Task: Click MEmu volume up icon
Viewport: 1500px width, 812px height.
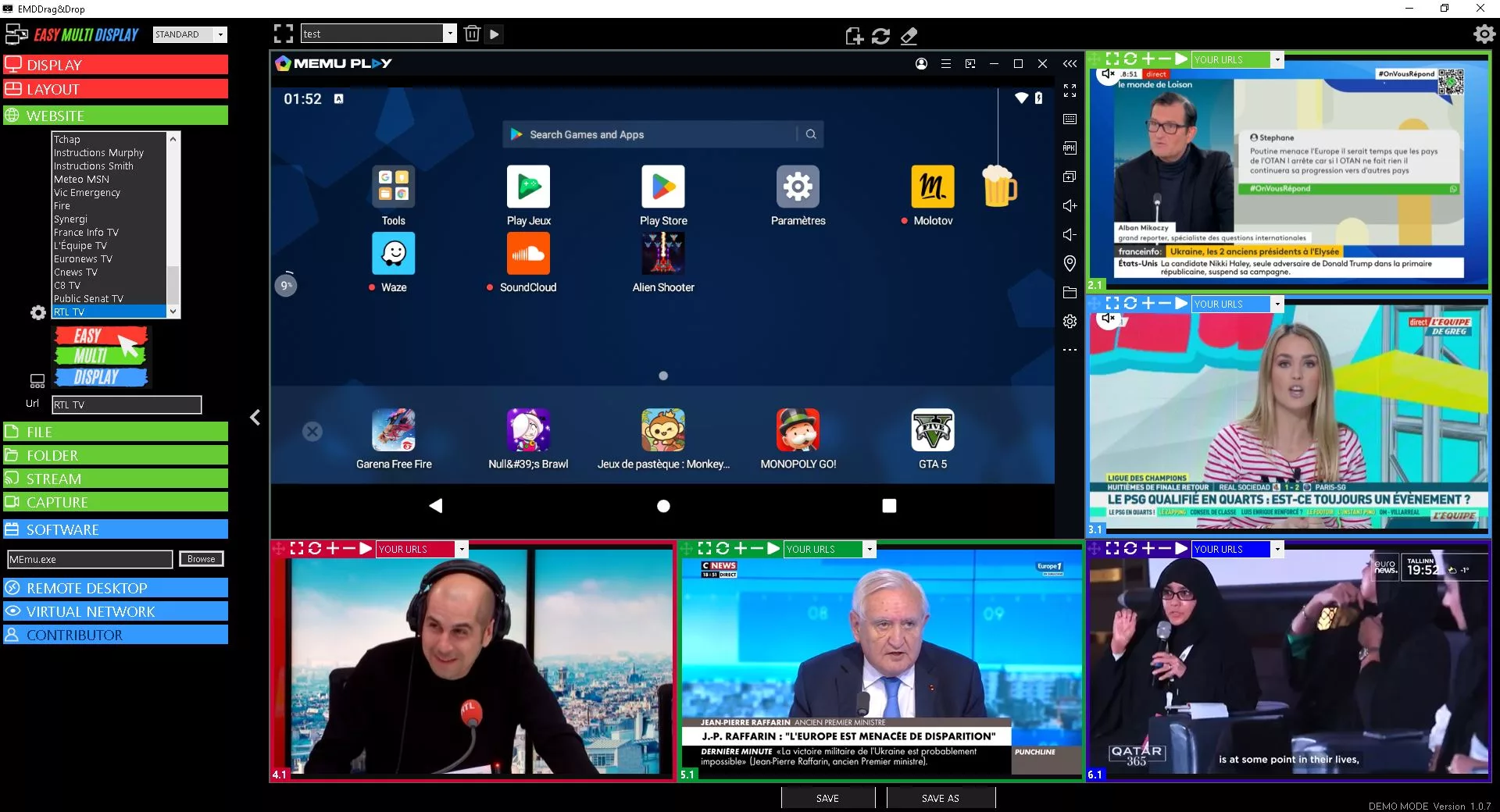Action: click(x=1070, y=205)
